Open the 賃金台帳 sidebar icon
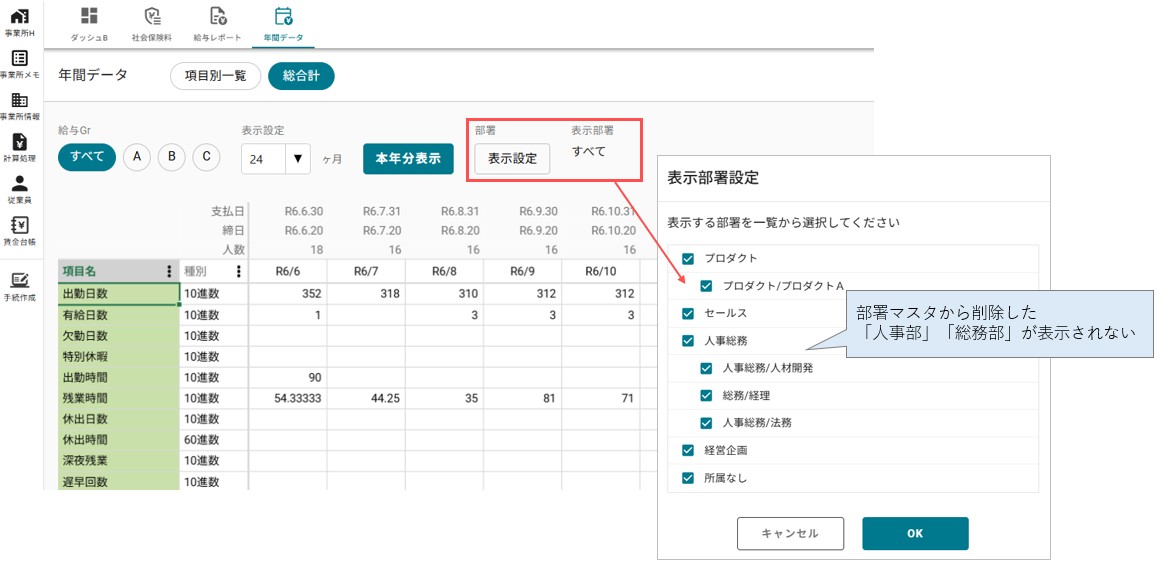Screen dimensions: 1161x566 click(x=20, y=225)
